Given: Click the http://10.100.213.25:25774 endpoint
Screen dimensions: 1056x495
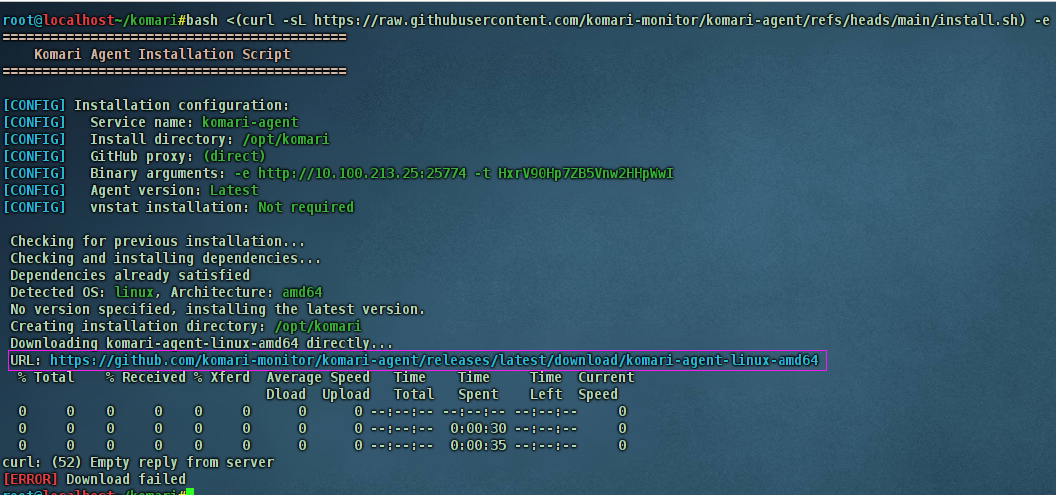Looking at the screenshot, I should click(x=362, y=174).
